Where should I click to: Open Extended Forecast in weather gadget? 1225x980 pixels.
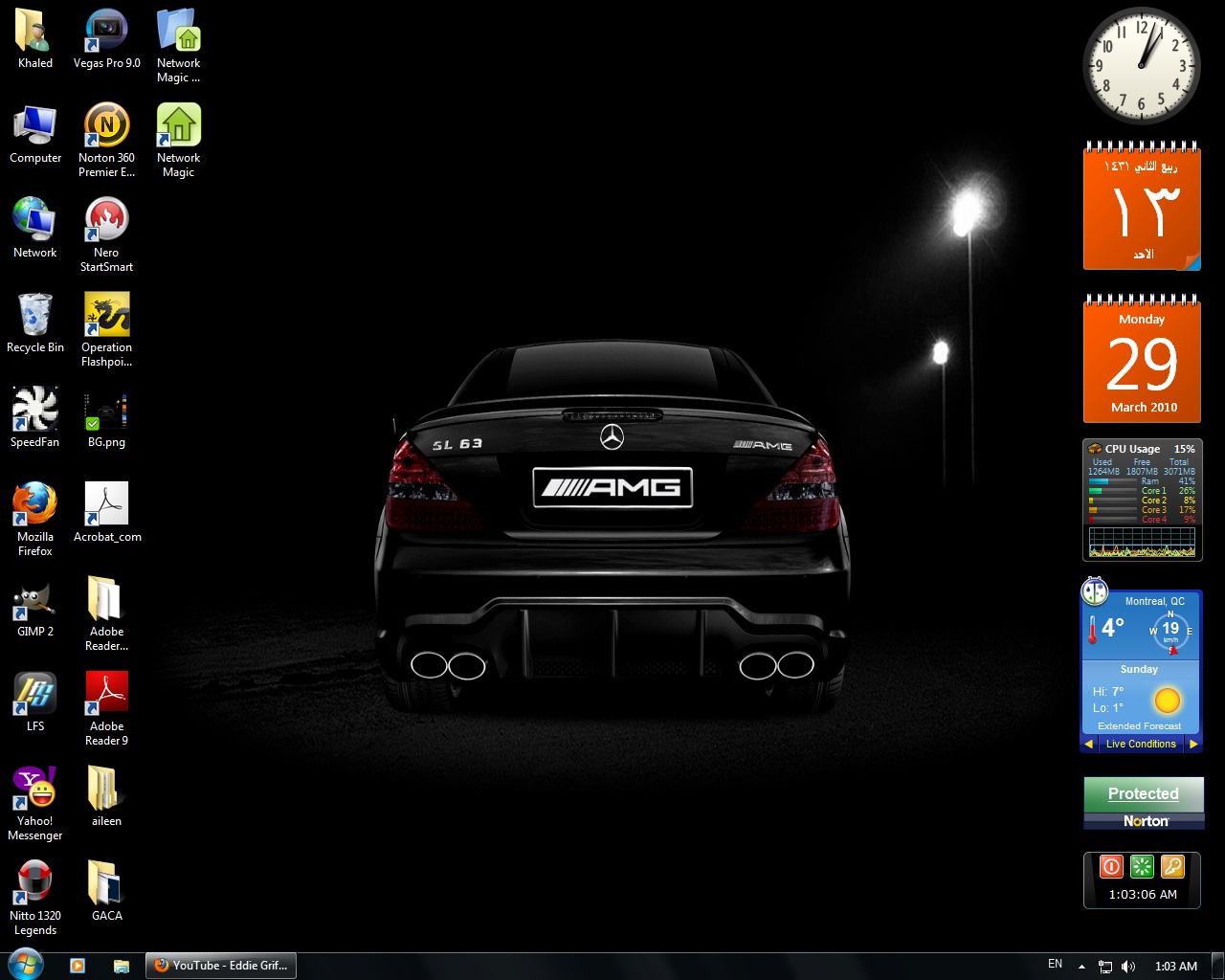pos(1139,726)
